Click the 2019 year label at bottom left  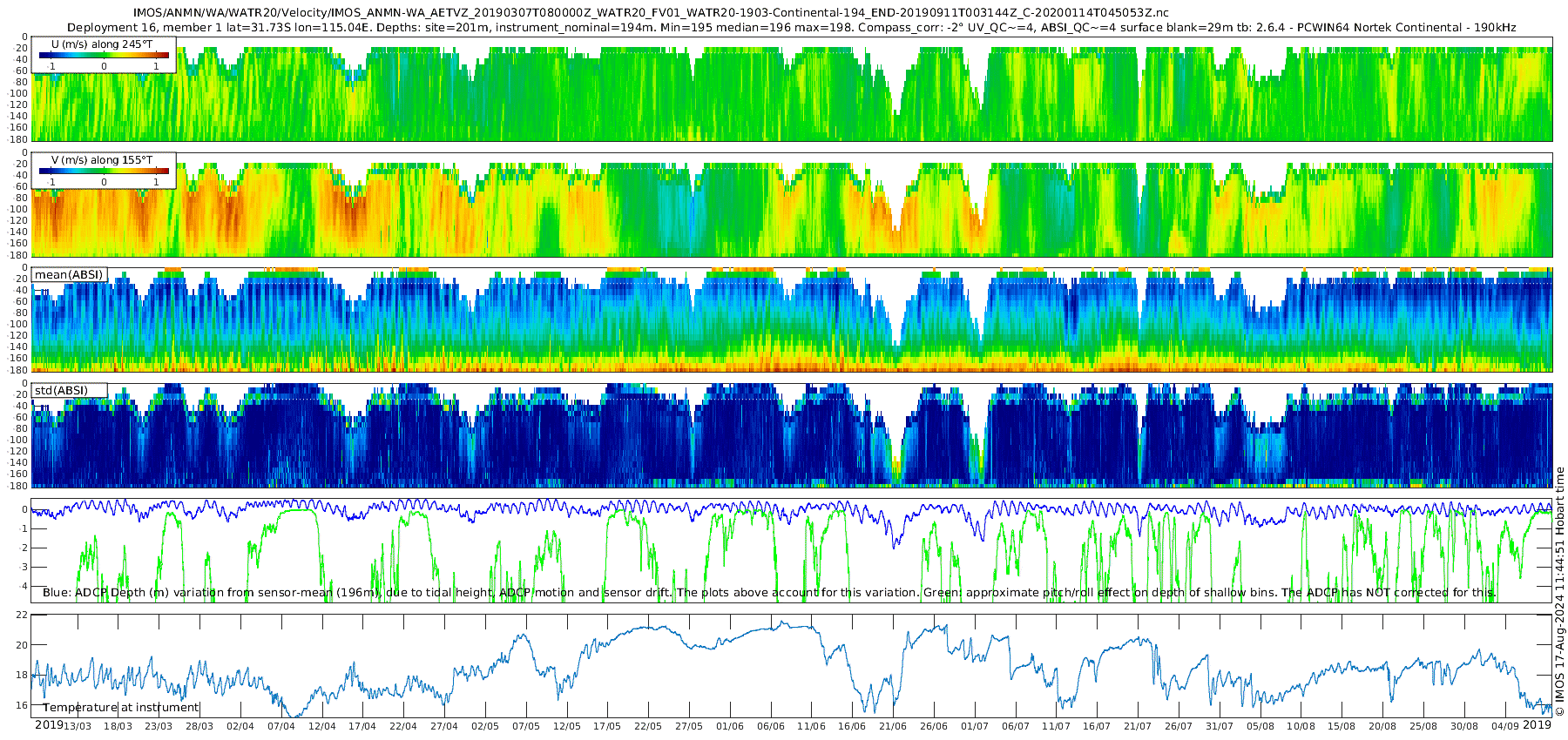pyautogui.click(x=48, y=724)
